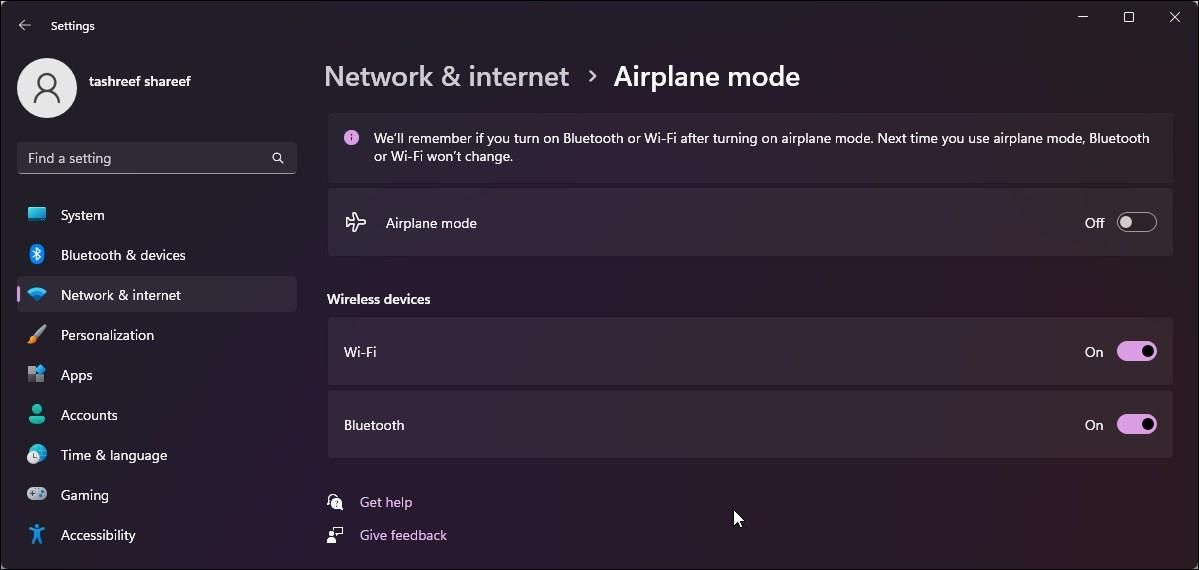Click the Personalization paintbrush icon
Screen dimensions: 1199x570
click(37, 335)
